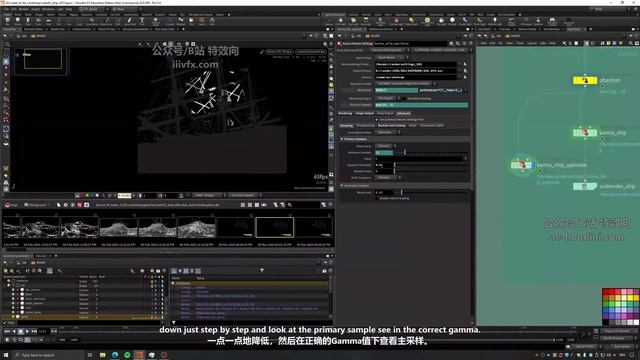Viewport: 640px width, 360px height.
Task: Click the Secondary Samples slider handle
Action: pyautogui.click(x=402, y=192)
